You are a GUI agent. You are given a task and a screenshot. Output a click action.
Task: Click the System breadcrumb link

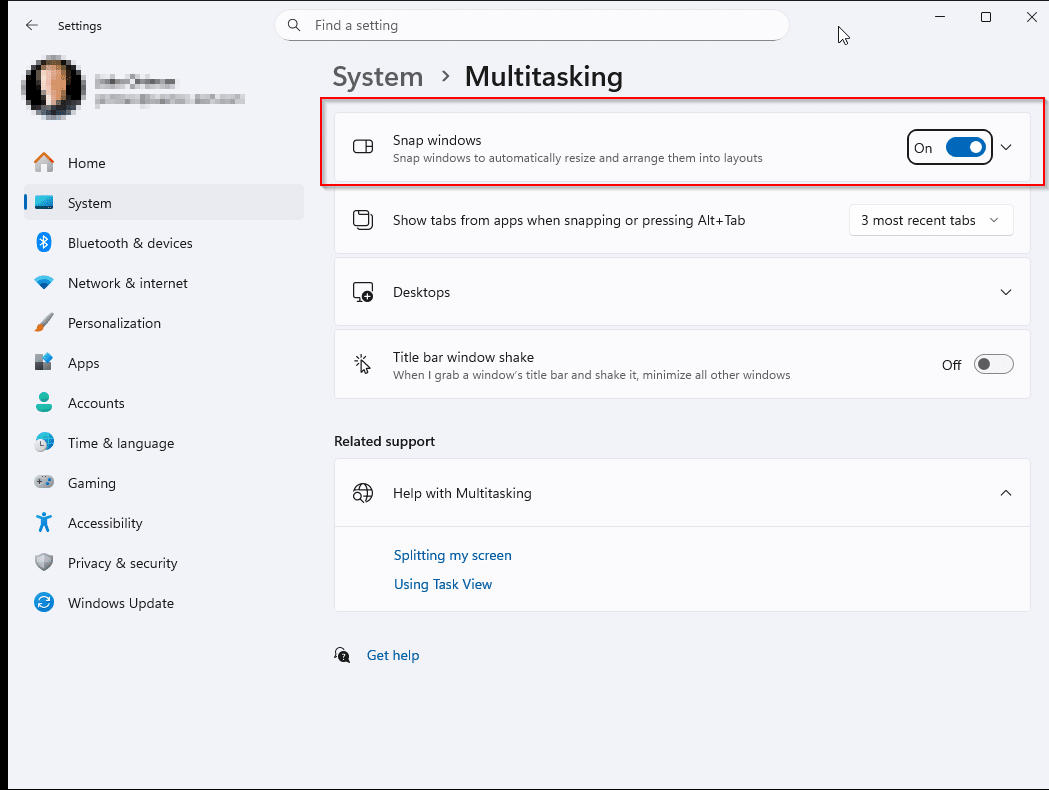[378, 76]
